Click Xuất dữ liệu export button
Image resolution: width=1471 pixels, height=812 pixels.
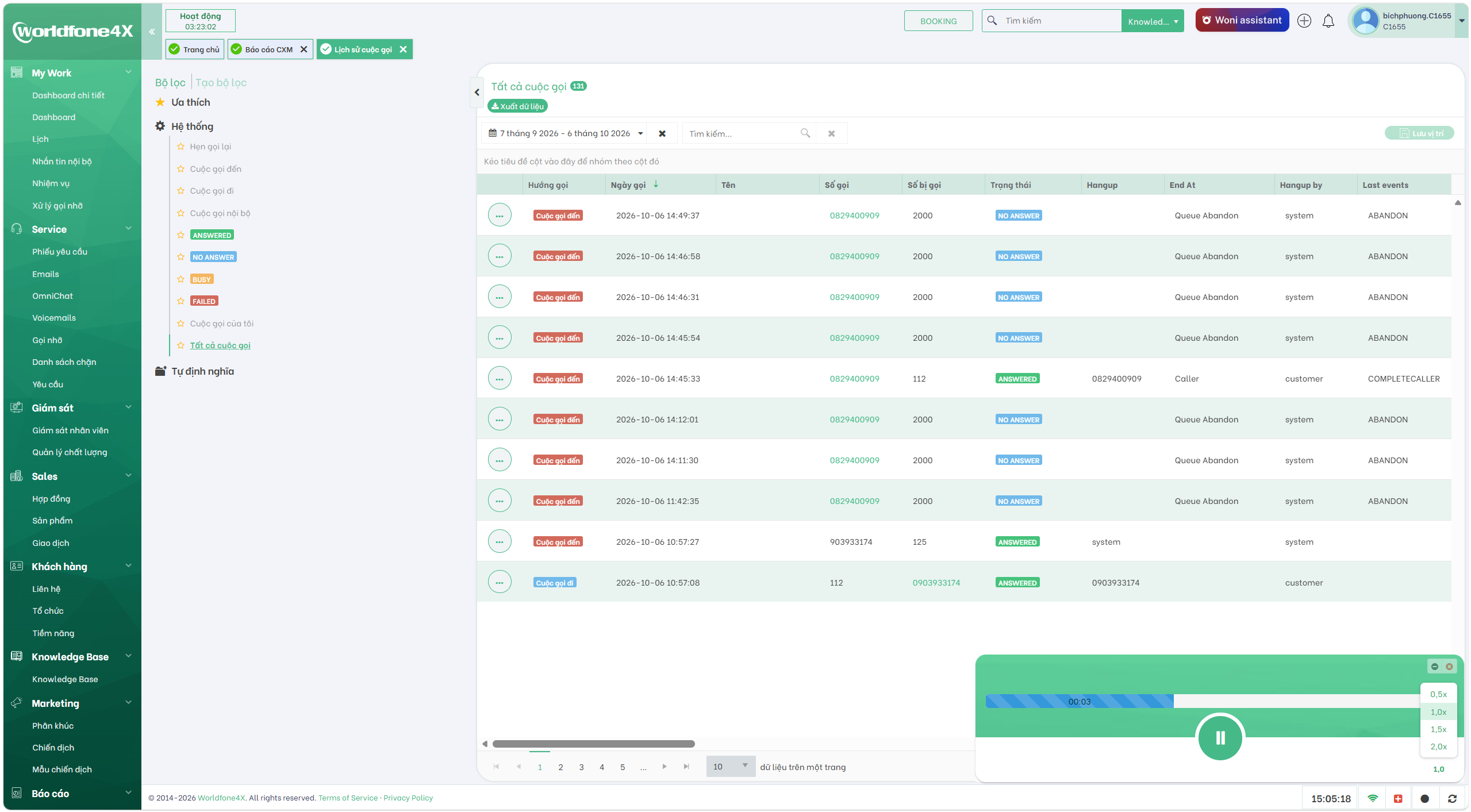(x=517, y=106)
